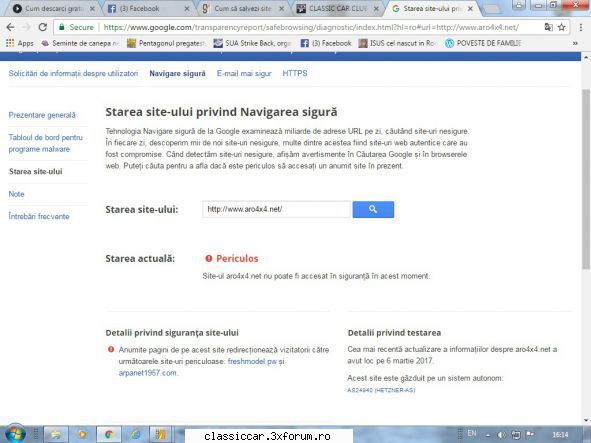Open the Pentagonul pregateste bookmark
591x443 pixels.
(166, 43)
